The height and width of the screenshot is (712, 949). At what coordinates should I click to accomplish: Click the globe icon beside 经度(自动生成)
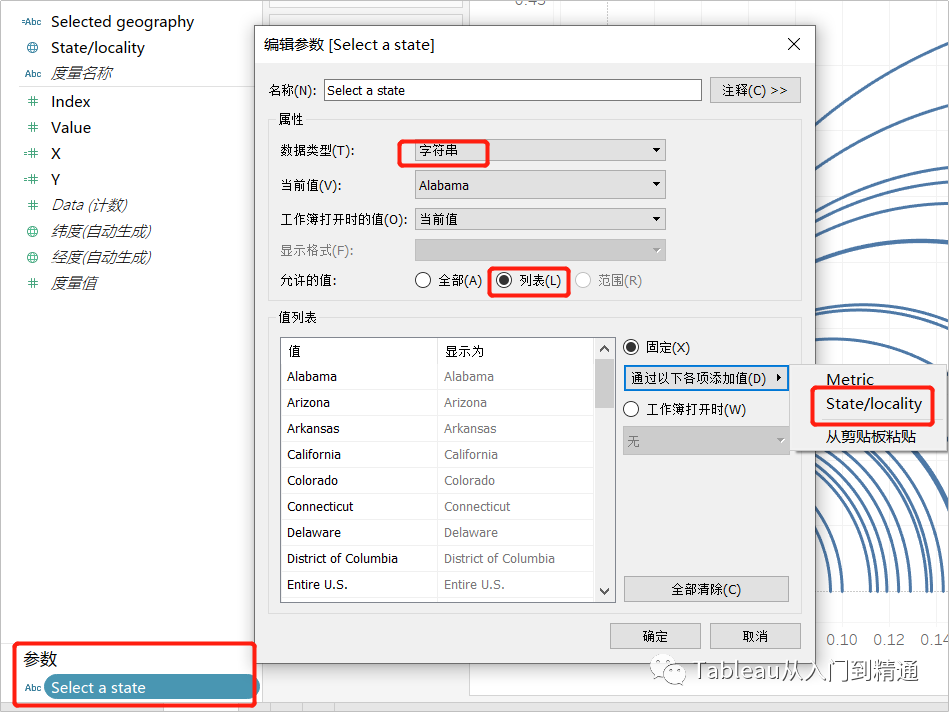(33, 257)
